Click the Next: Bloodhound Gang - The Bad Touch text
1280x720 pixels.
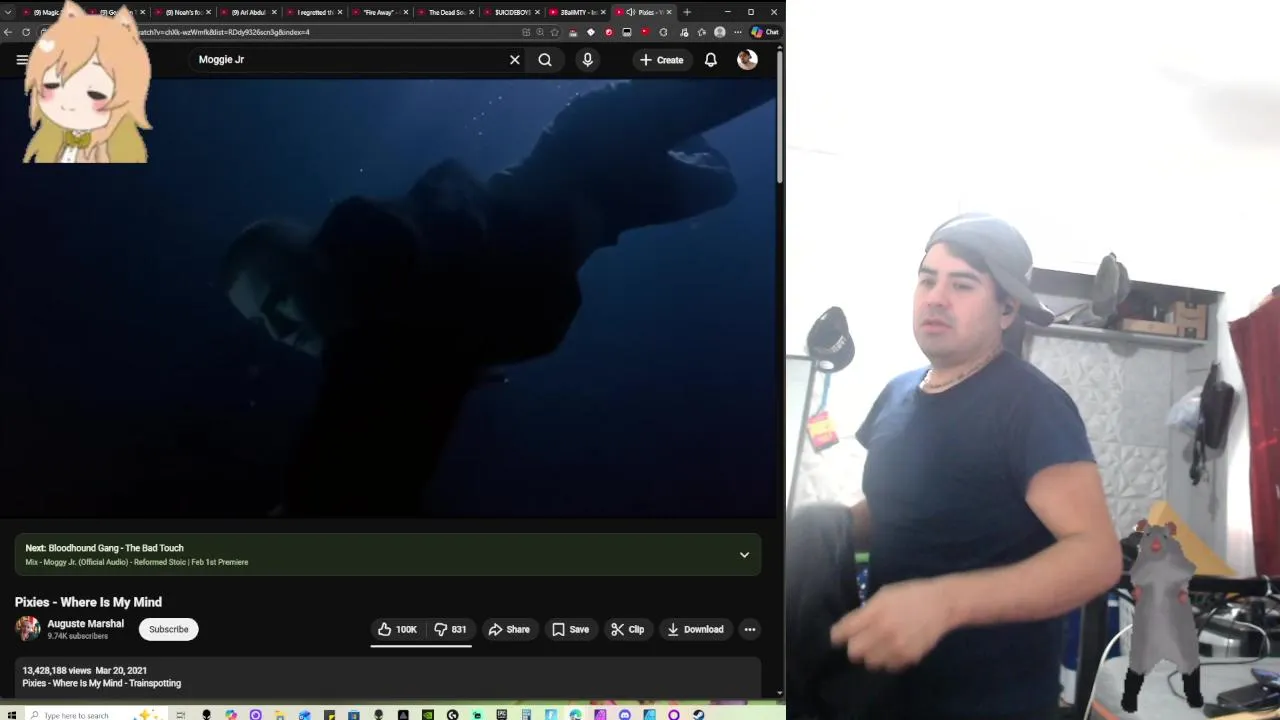pyautogui.click(x=105, y=548)
